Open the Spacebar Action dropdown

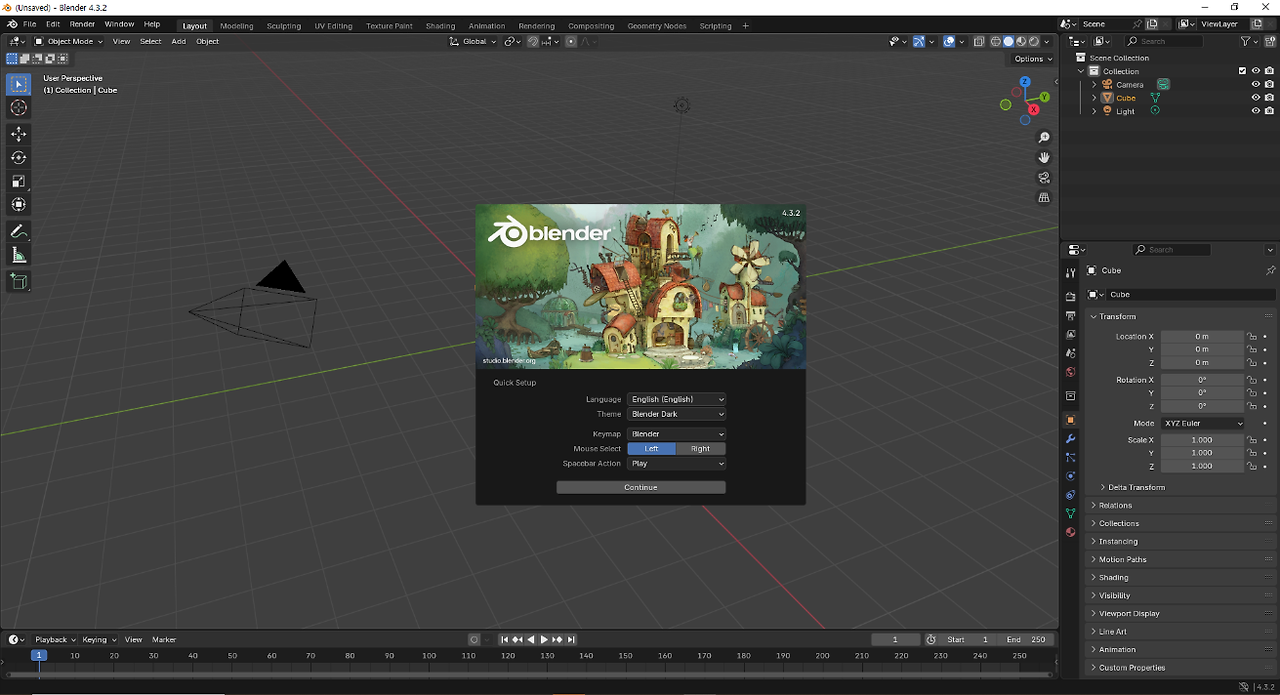[676, 464]
